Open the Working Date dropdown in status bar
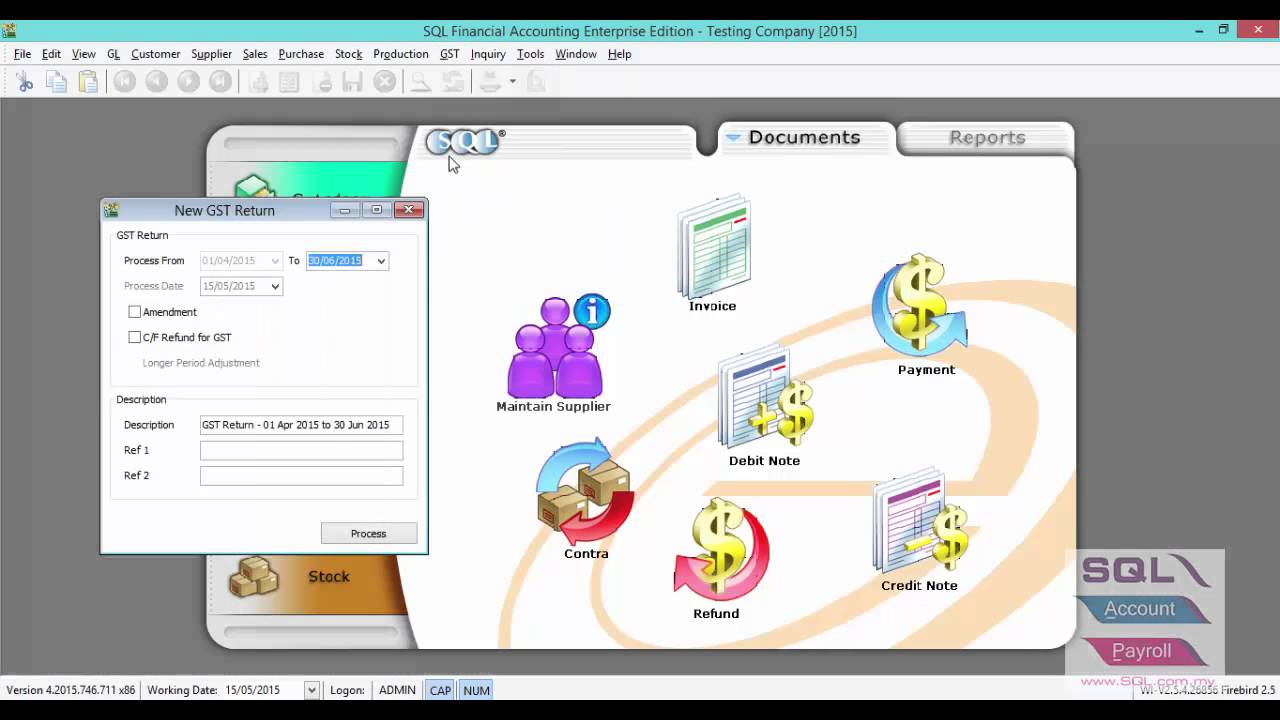Viewport: 1280px width, 720px height. coord(311,690)
